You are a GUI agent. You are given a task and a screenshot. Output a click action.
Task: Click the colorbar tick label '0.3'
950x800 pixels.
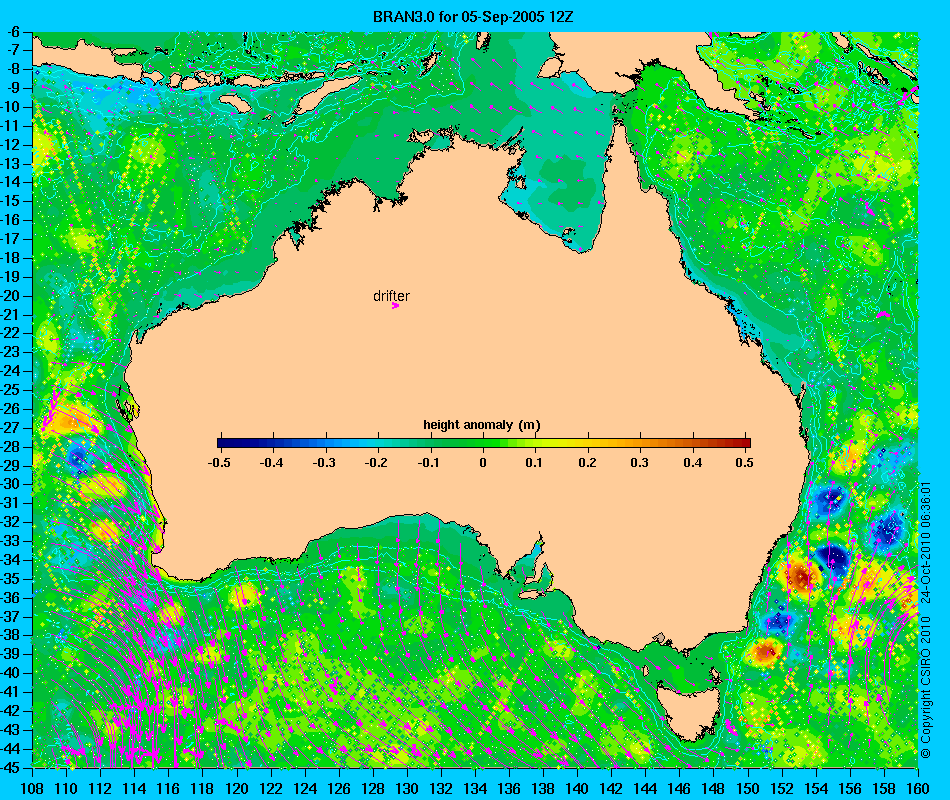(640, 462)
